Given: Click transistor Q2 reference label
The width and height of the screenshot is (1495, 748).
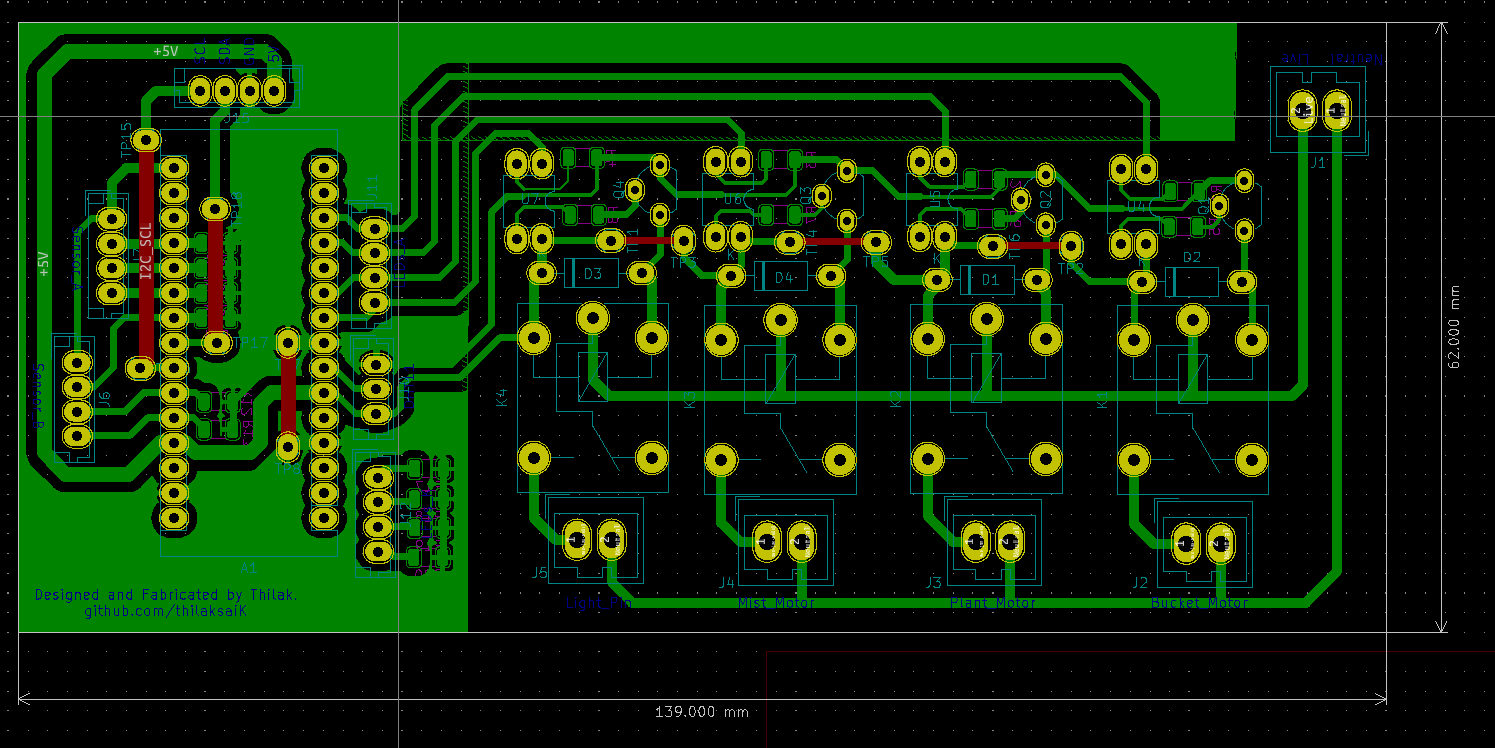Looking at the screenshot, I should coord(1045,197).
